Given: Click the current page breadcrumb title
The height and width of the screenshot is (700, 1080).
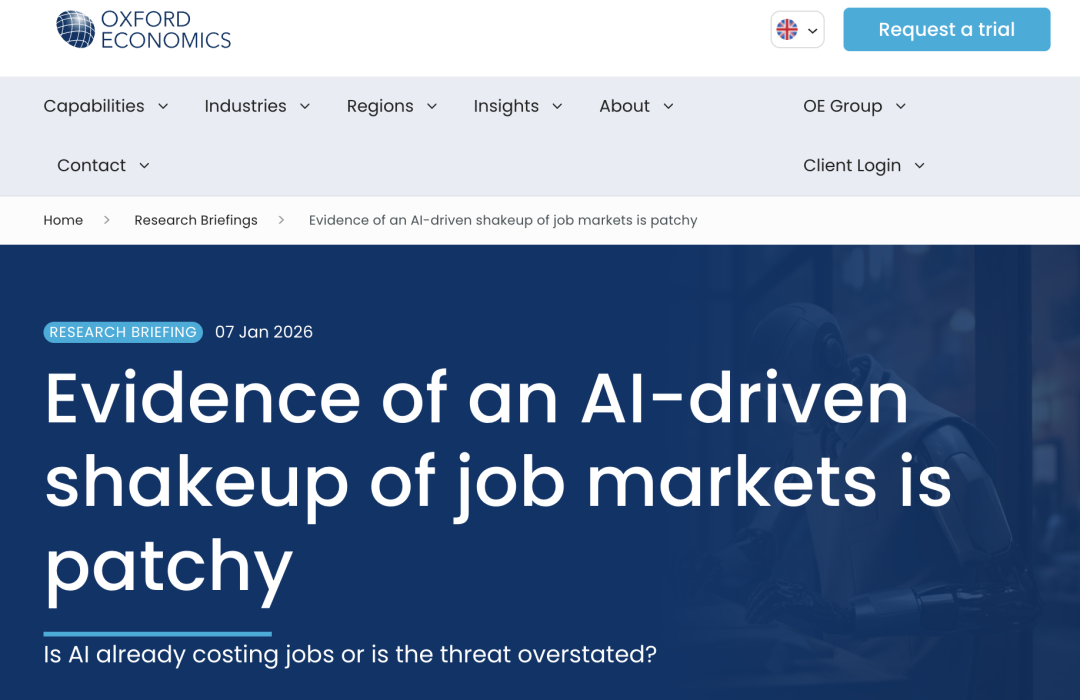Looking at the screenshot, I should 503,220.
